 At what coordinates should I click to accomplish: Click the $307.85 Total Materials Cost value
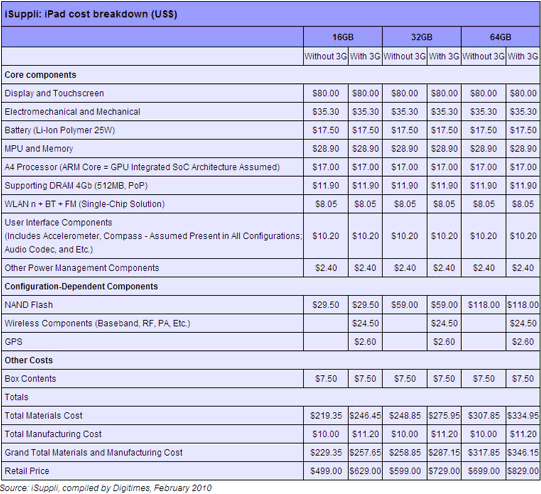click(483, 416)
